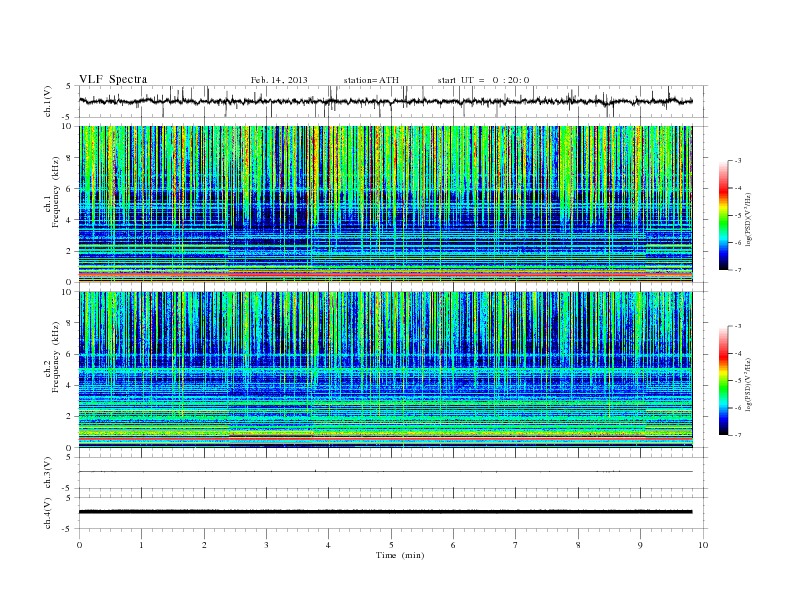792x612 pixels.
Task: Click the "-7" tick on ch.1 color bar
Action: point(738,270)
